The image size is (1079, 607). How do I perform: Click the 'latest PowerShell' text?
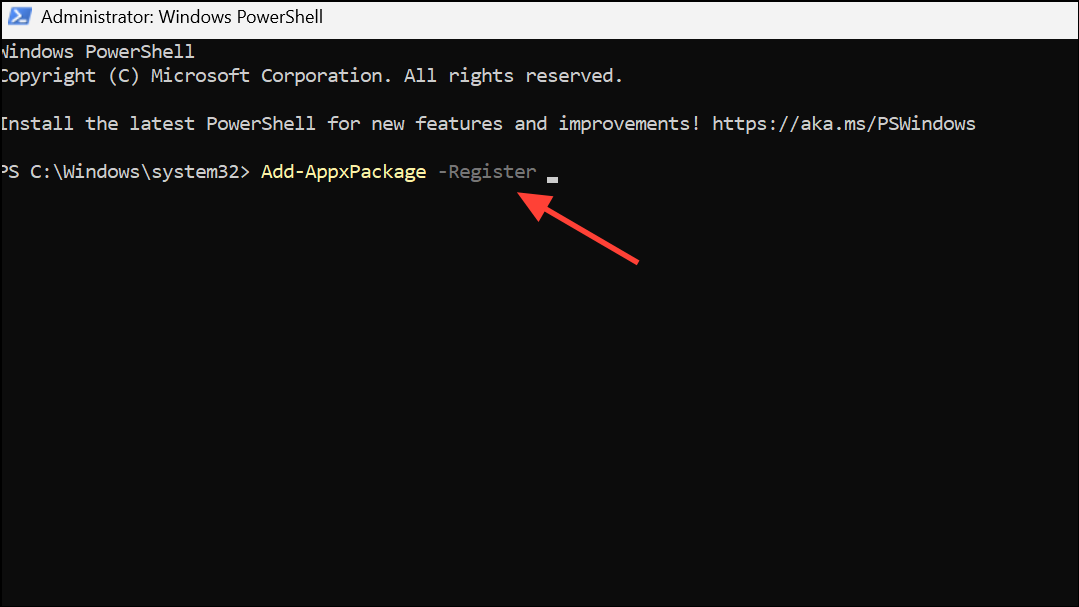(222, 124)
